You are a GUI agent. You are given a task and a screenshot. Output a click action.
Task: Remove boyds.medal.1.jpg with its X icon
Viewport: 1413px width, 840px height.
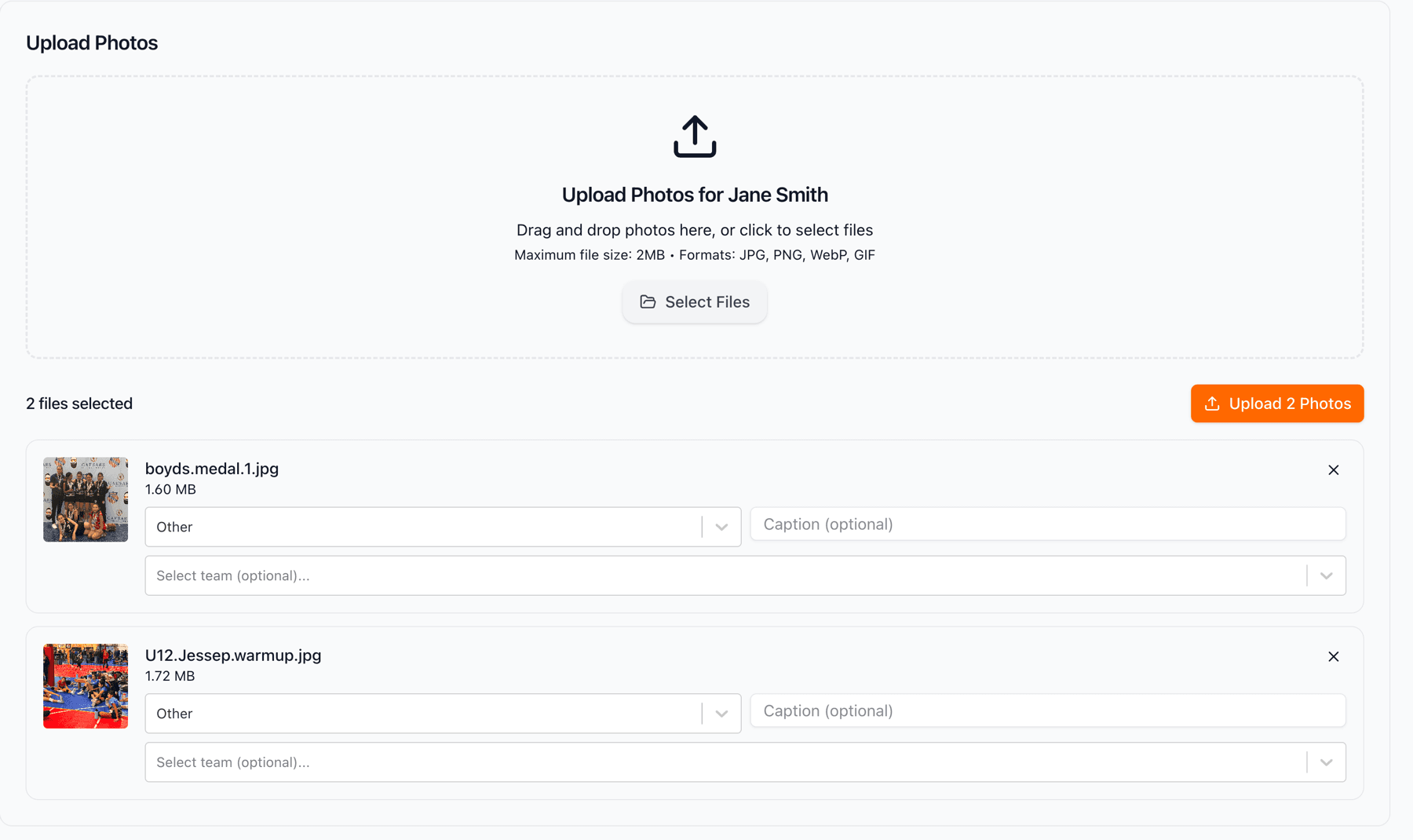click(1333, 470)
